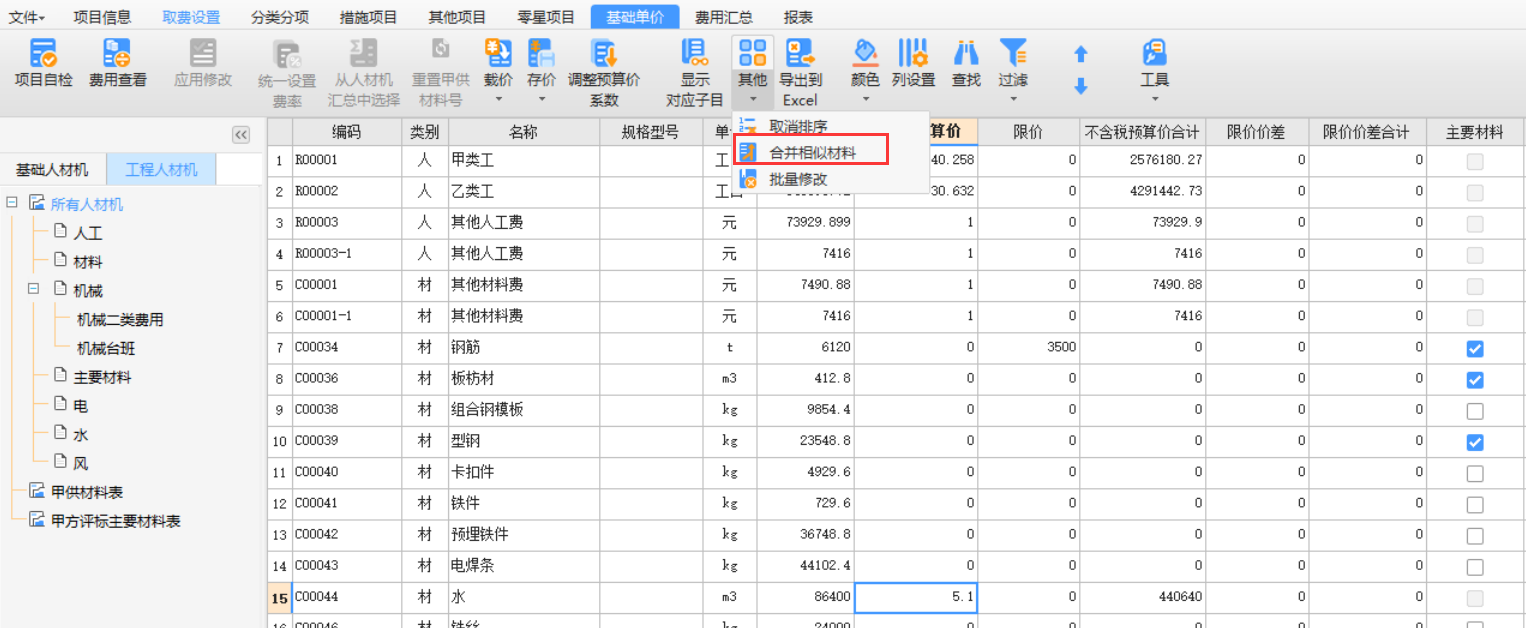Viewport: 1526px width, 628px height.
Task: Open the 列设置 column settings
Action: pos(912,54)
